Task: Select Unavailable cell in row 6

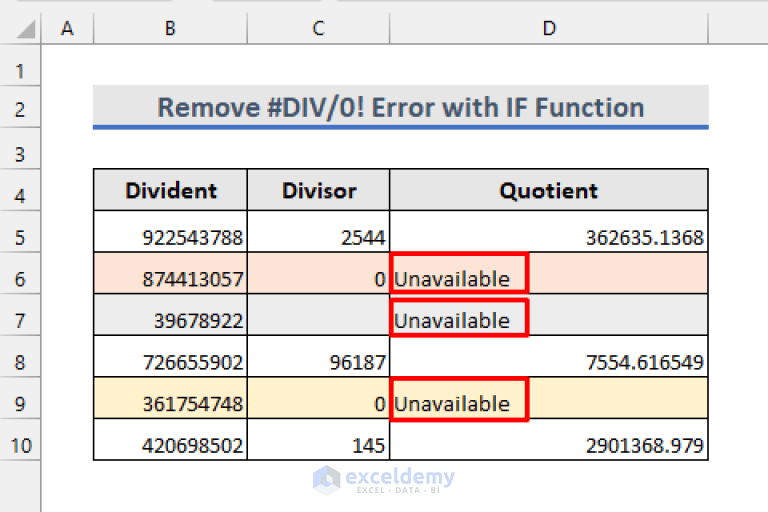Action: 549,273
